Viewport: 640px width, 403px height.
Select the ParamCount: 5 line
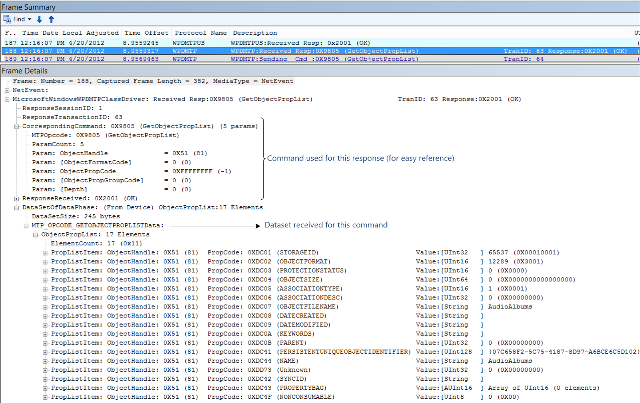58,144
